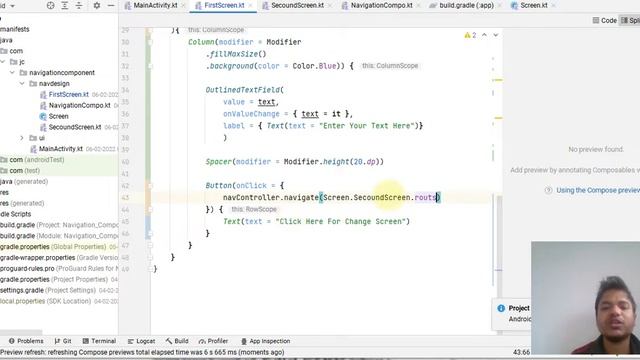Screen dimensions: 640x360
Task: Open the App Inspection tool window
Action: click(265, 341)
